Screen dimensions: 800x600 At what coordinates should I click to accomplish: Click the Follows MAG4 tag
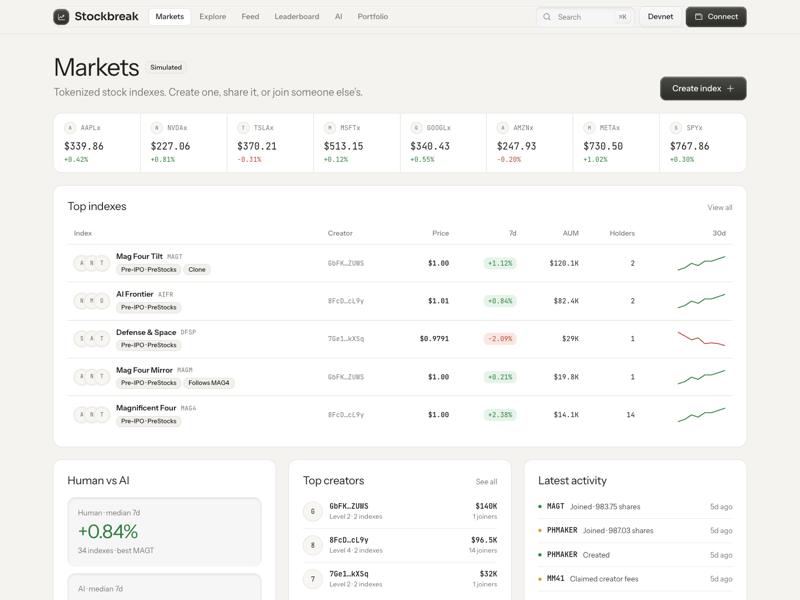point(209,383)
